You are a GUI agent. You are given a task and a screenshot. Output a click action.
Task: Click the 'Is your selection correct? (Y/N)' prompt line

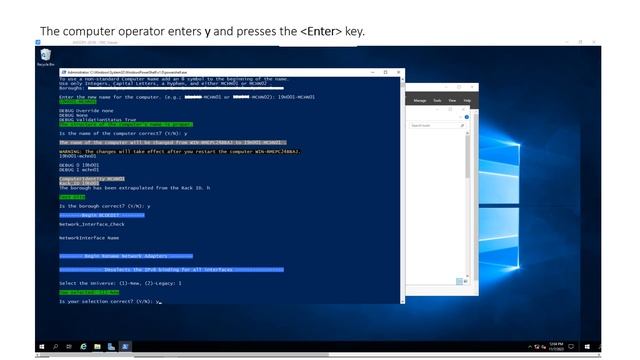click(x=110, y=301)
